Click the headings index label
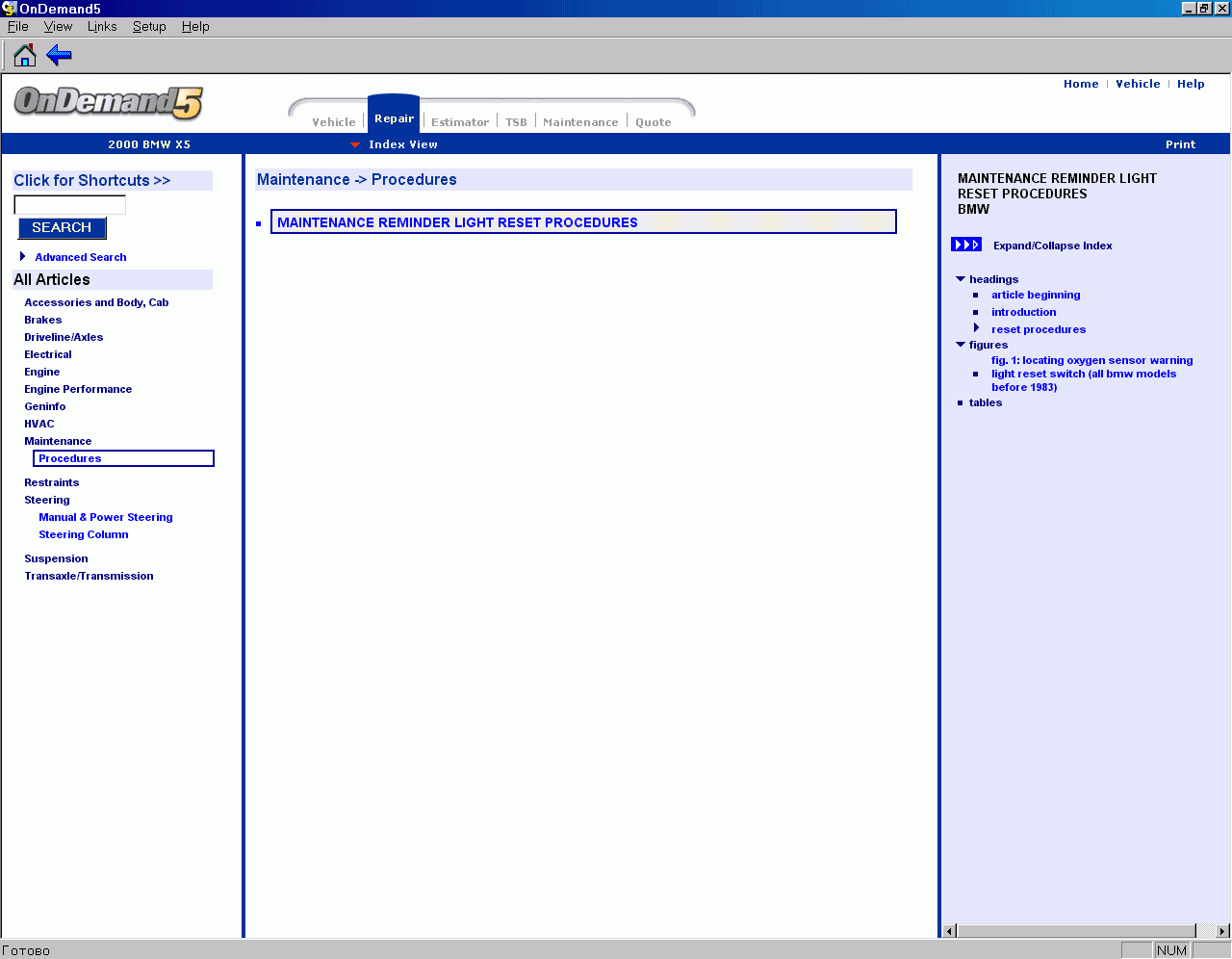 pyautogui.click(x=993, y=279)
